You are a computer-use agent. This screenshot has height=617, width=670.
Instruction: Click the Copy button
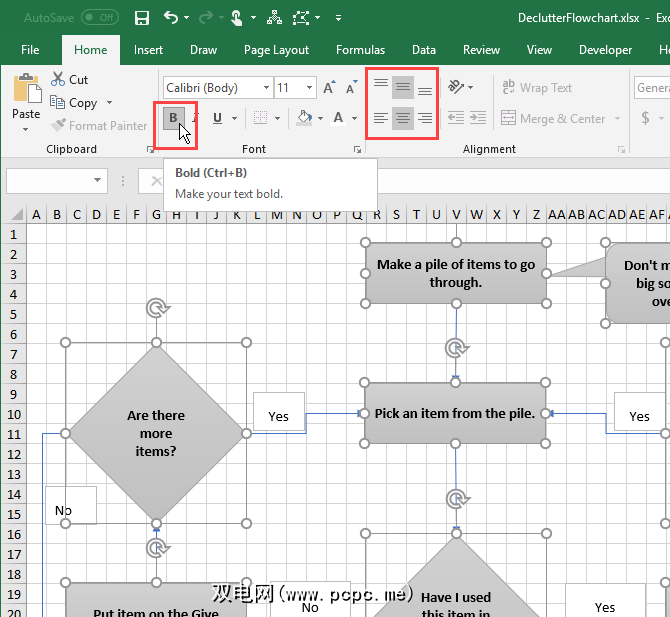click(x=82, y=103)
